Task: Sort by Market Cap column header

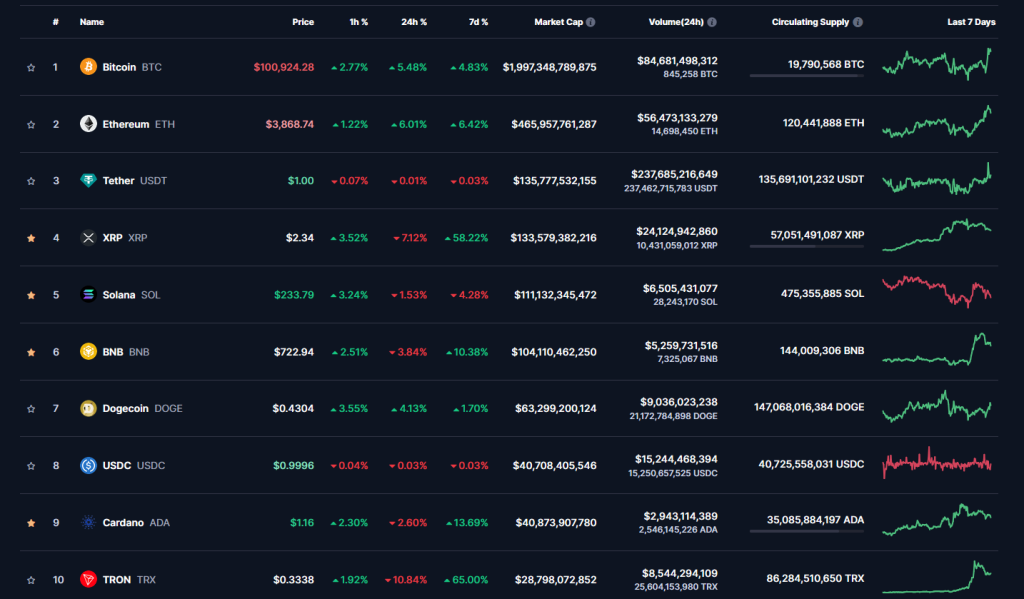Action: click(x=558, y=22)
